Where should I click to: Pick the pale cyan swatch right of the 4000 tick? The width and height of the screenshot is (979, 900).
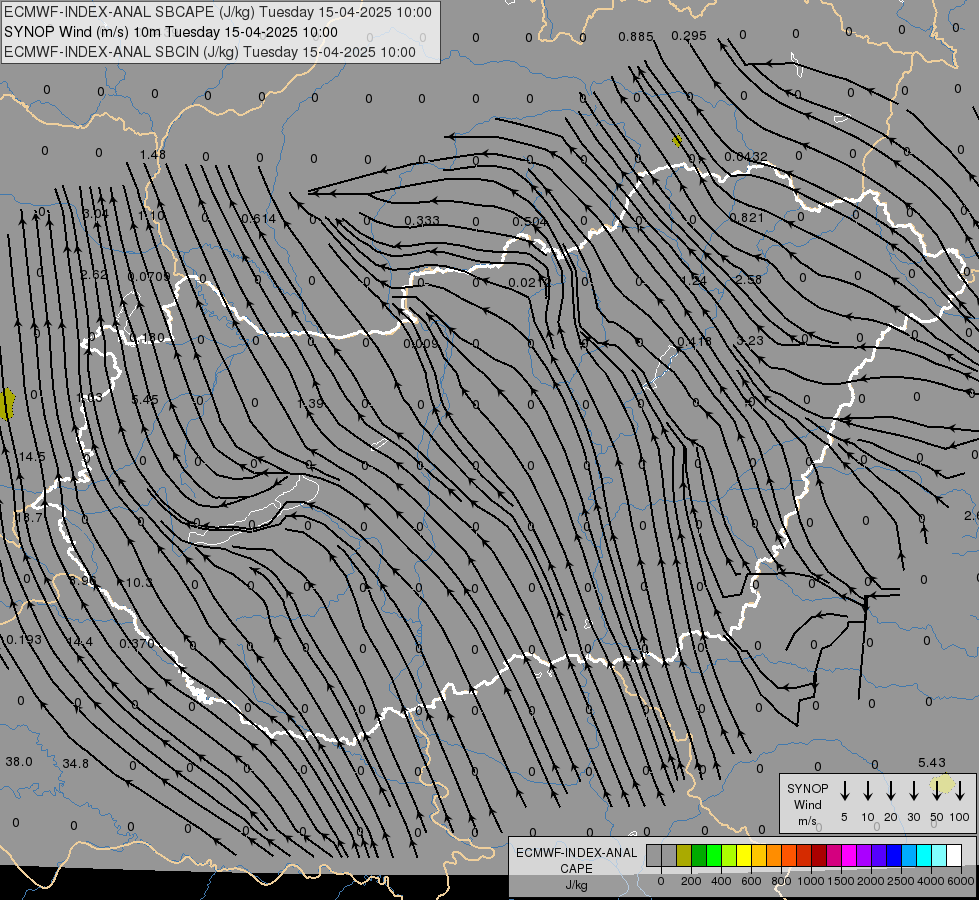pyautogui.click(x=938, y=855)
